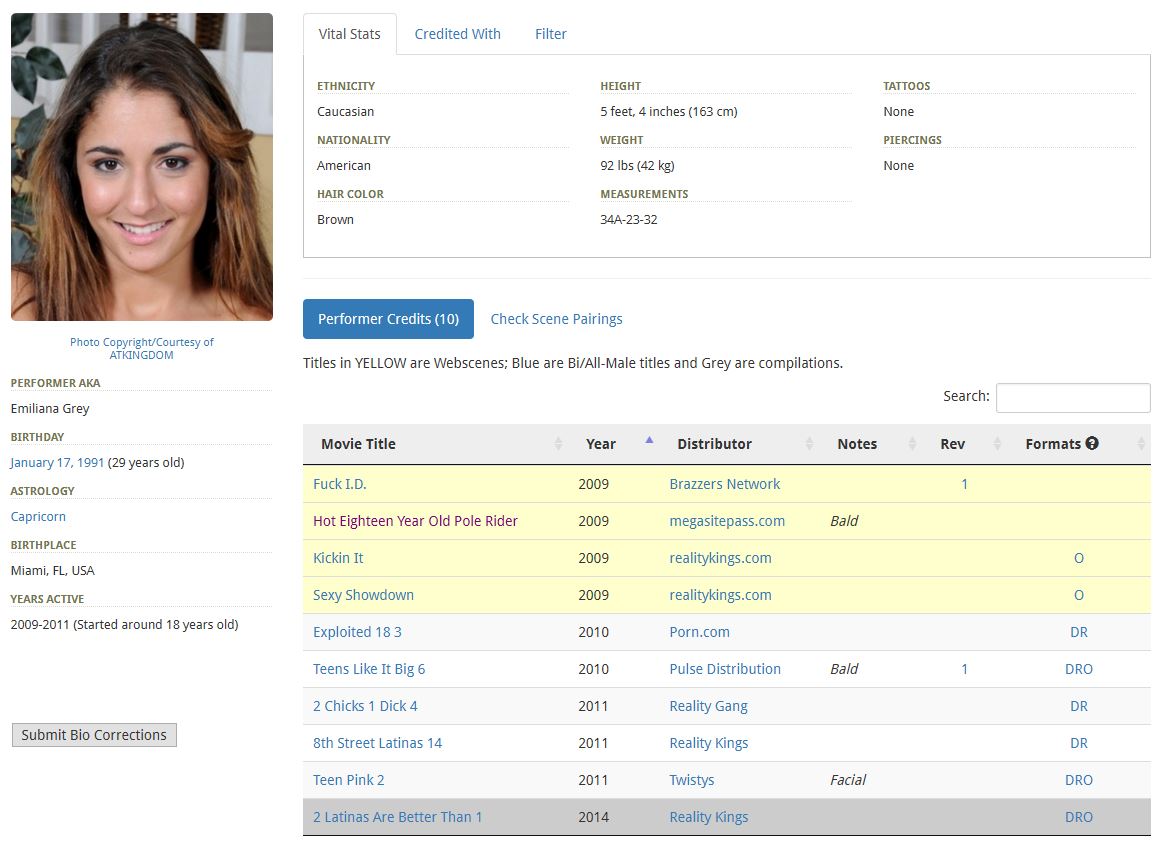Open DRO format link in the 2014 row
The height and width of the screenshot is (851, 1176).
click(x=1078, y=817)
